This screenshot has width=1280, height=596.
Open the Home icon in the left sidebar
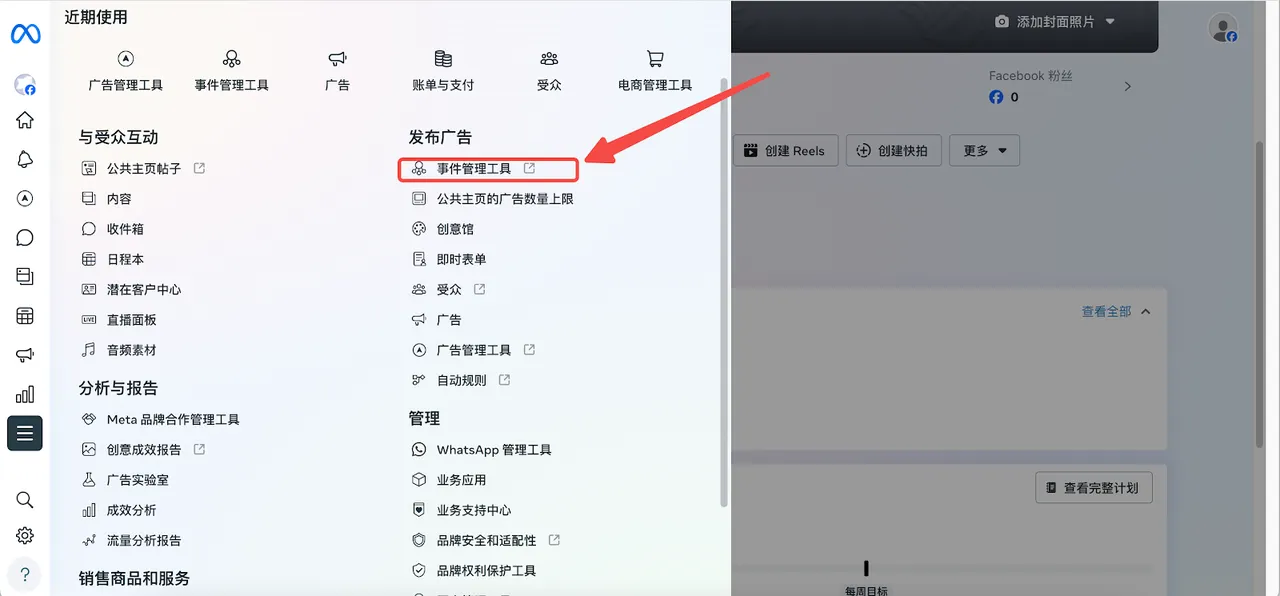[x=25, y=120]
